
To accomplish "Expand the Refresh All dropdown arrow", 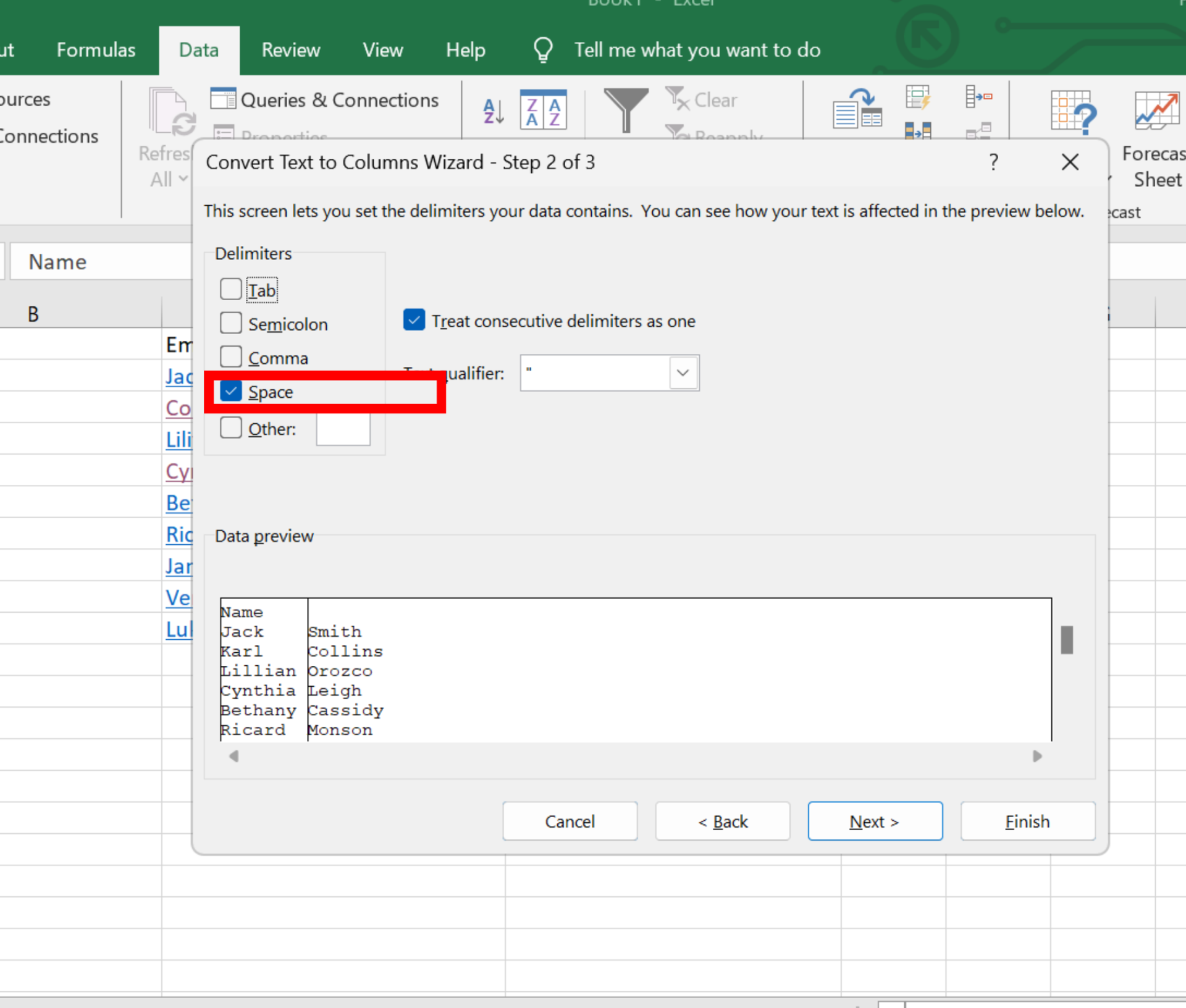I will click(183, 179).
